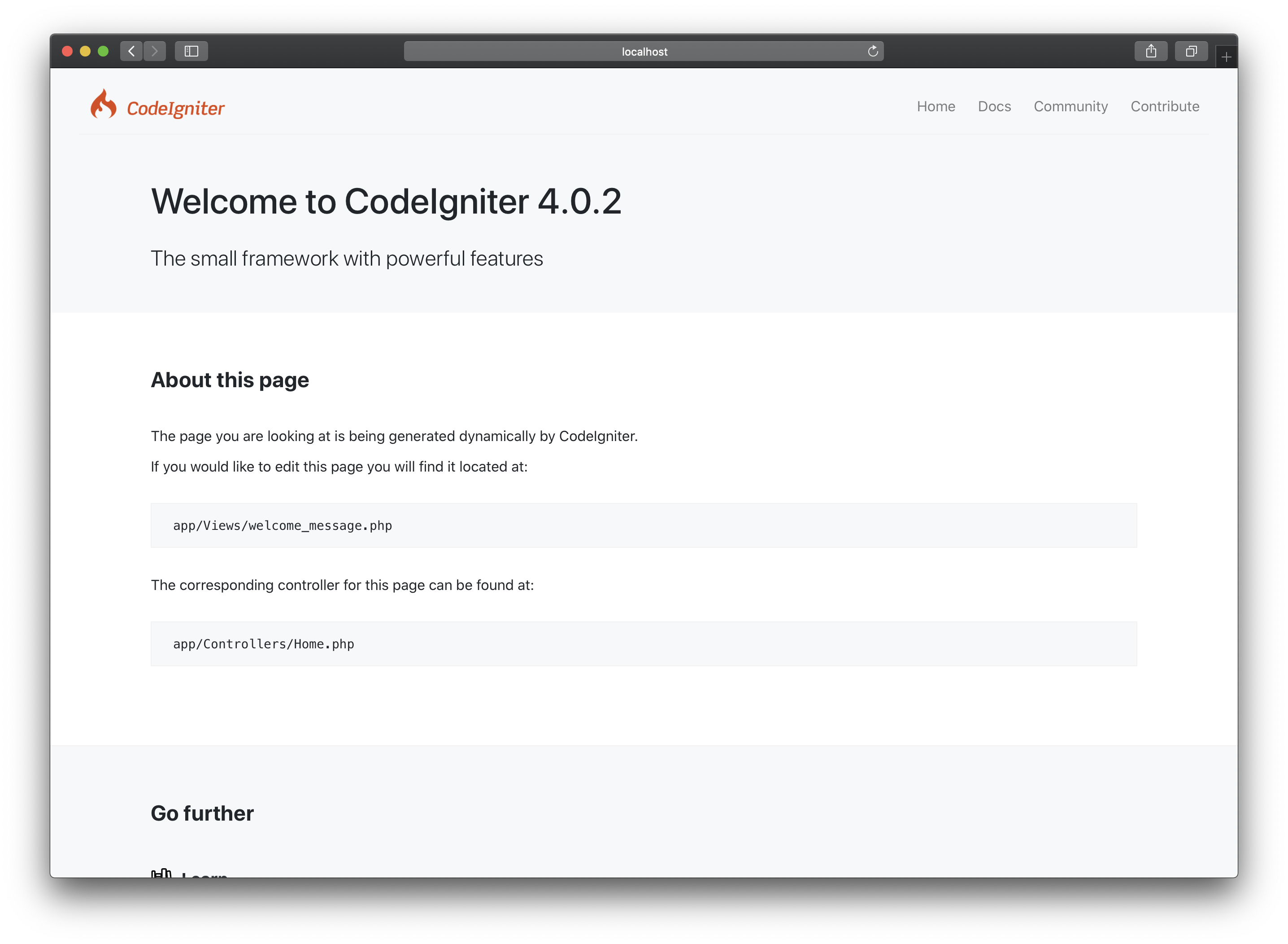
Task: Open the Home nav link
Action: pos(936,106)
